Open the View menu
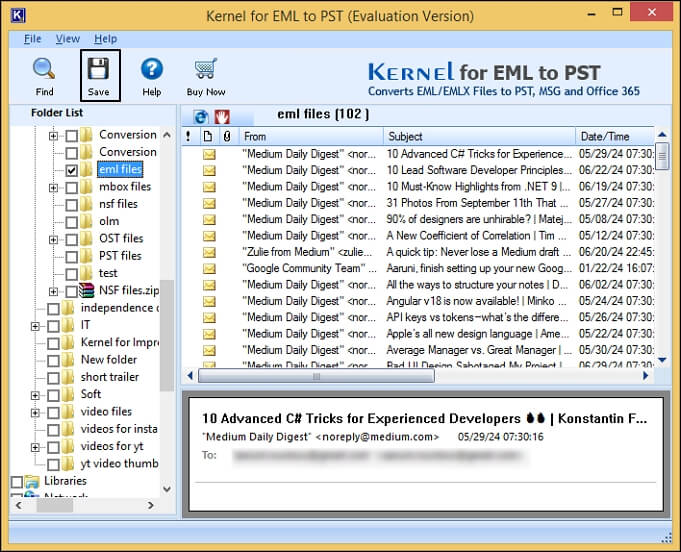Viewport: 681px width, 552px height. (68, 39)
